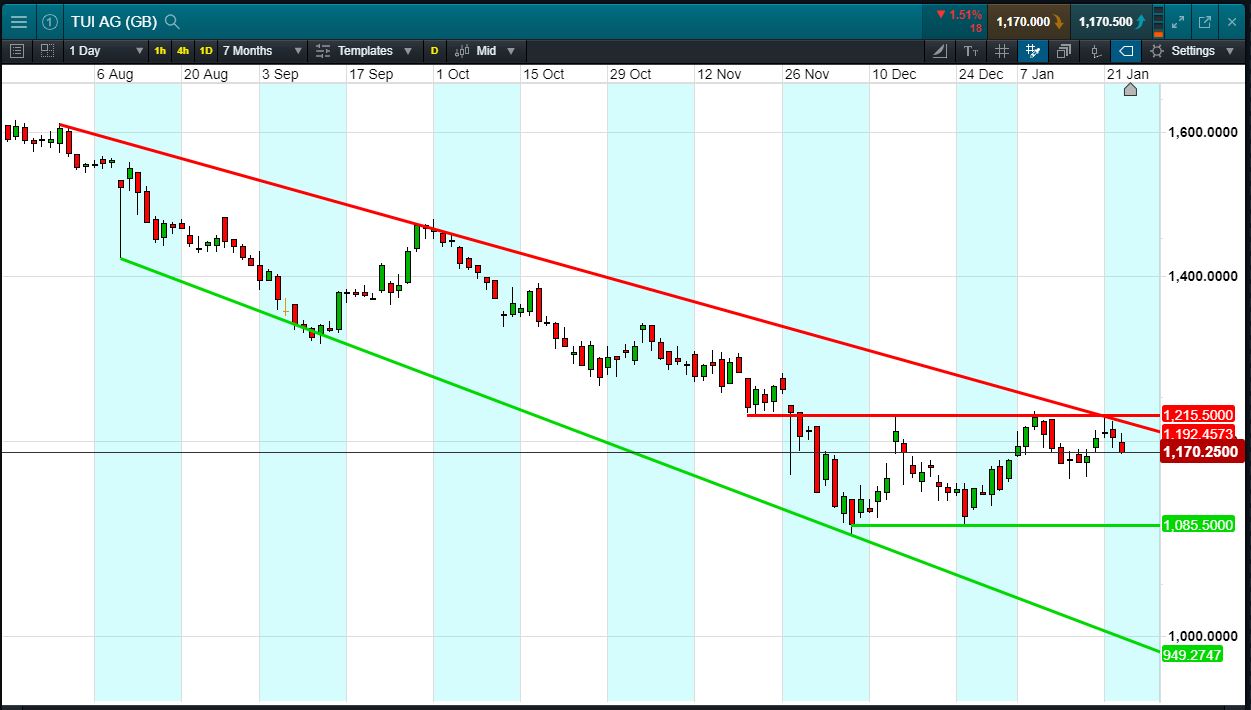The width and height of the screenshot is (1251, 710).
Task: Search for a different instrument with magnifier
Action: (172, 21)
